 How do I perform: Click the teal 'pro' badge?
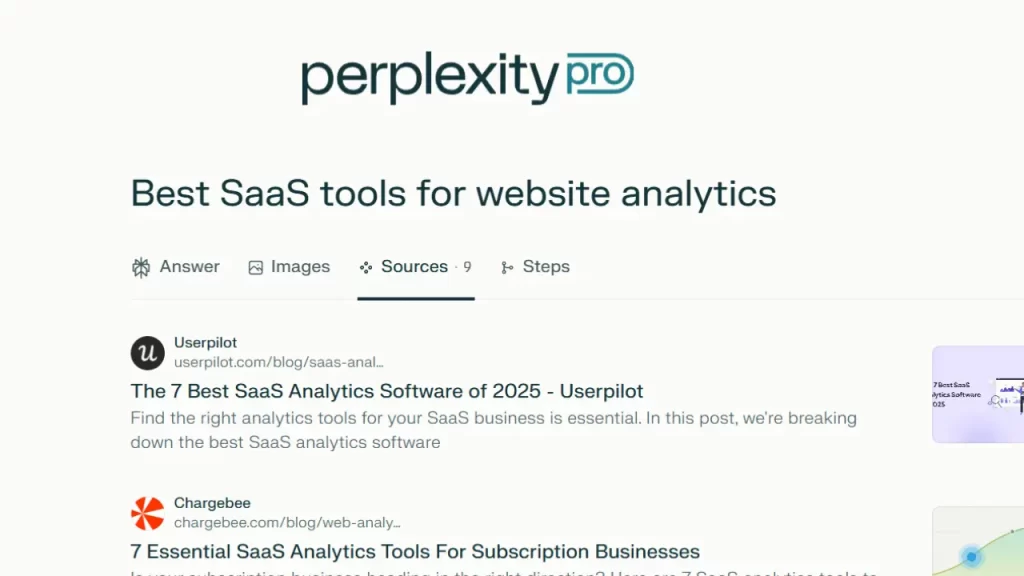(599, 75)
